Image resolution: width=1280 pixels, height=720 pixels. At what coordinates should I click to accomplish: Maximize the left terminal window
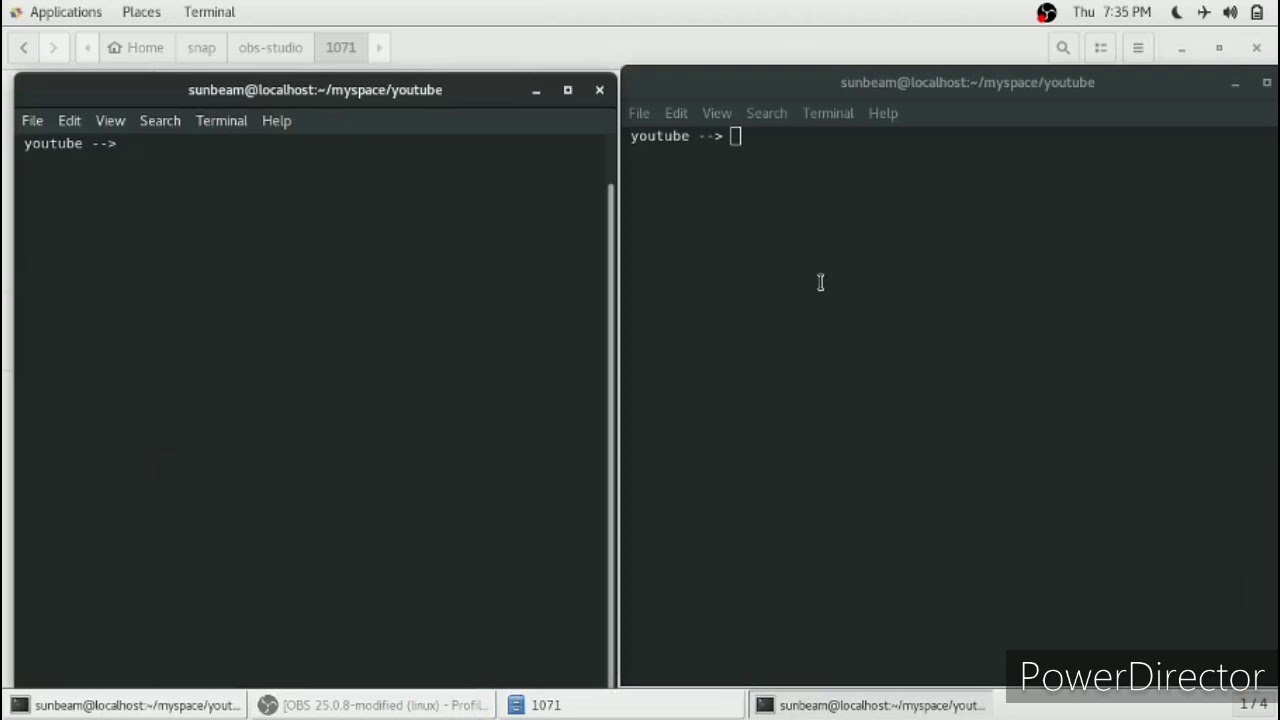[568, 90]
